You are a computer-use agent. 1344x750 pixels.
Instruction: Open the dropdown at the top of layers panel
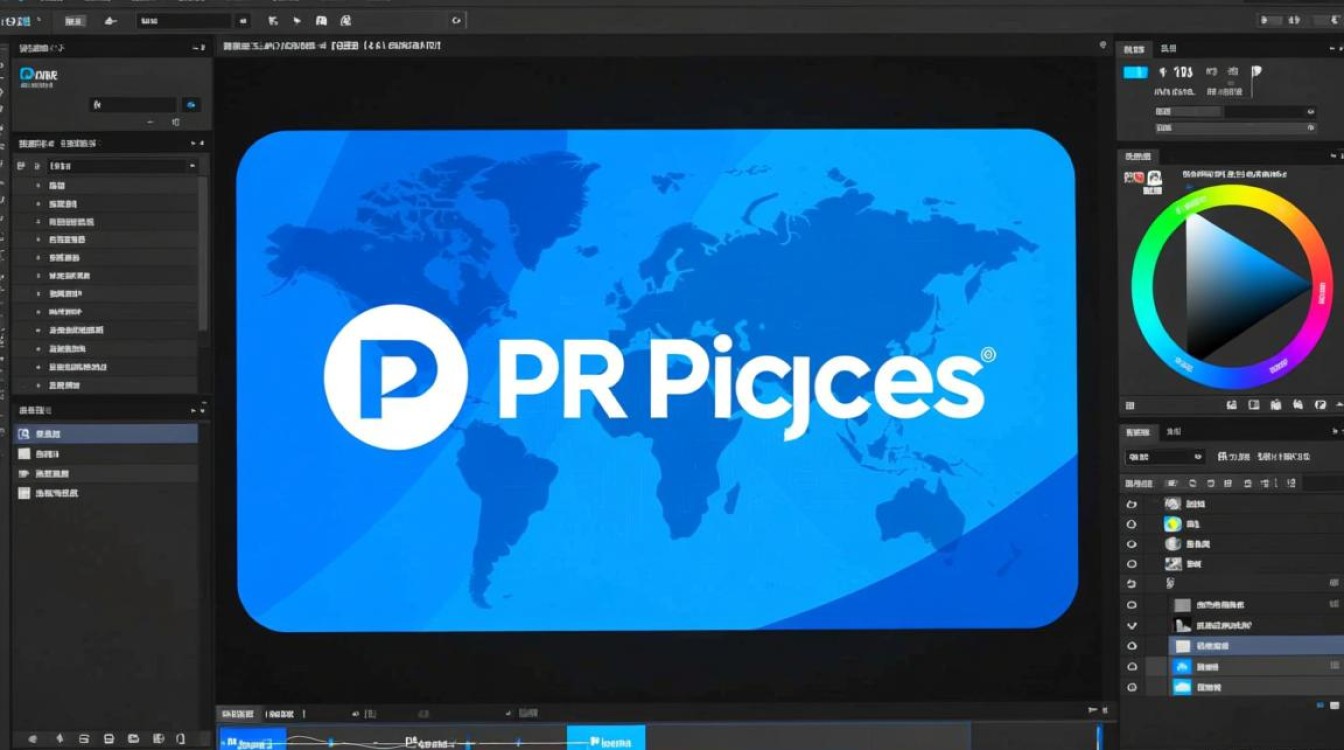point(1165,457)
